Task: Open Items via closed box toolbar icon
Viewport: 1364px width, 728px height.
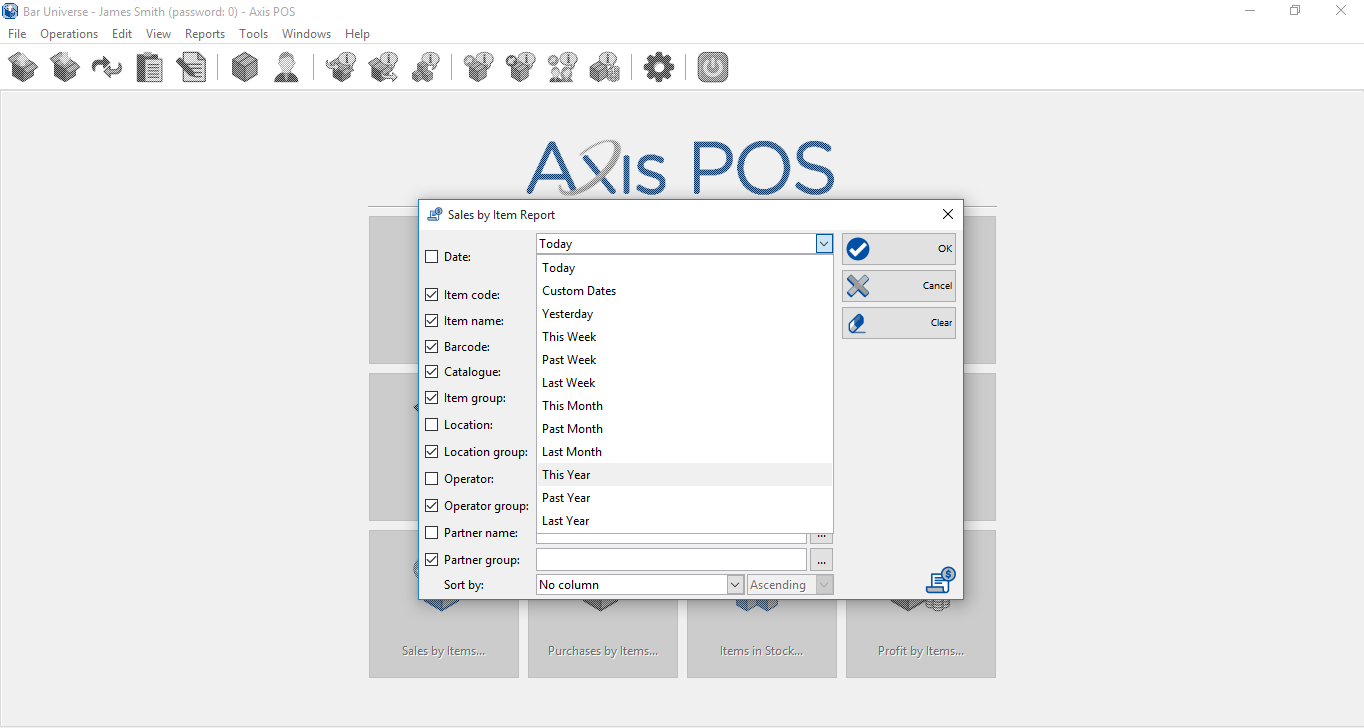Action: click(245, 68)
